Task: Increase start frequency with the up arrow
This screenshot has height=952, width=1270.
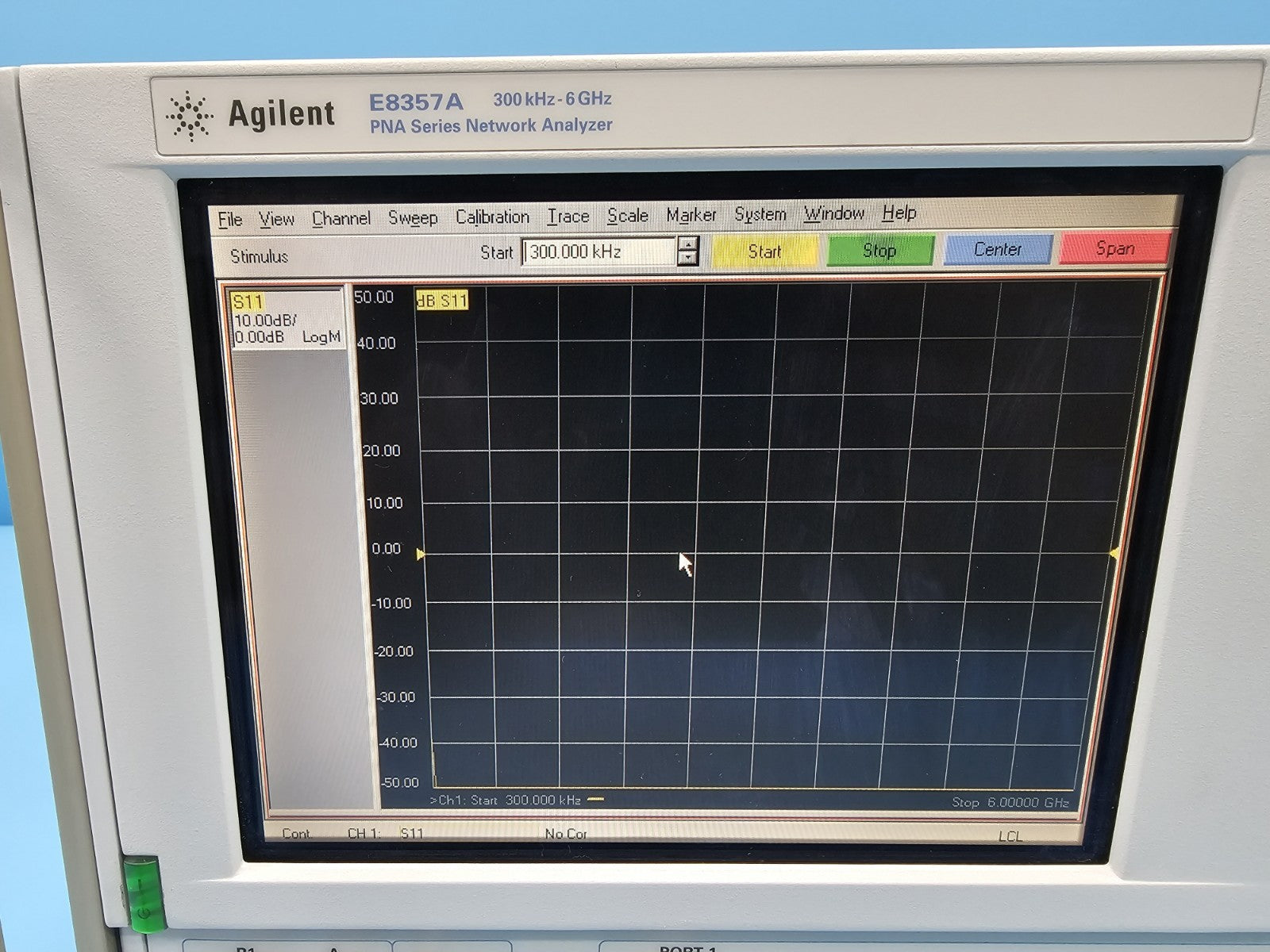Action: 689,244
